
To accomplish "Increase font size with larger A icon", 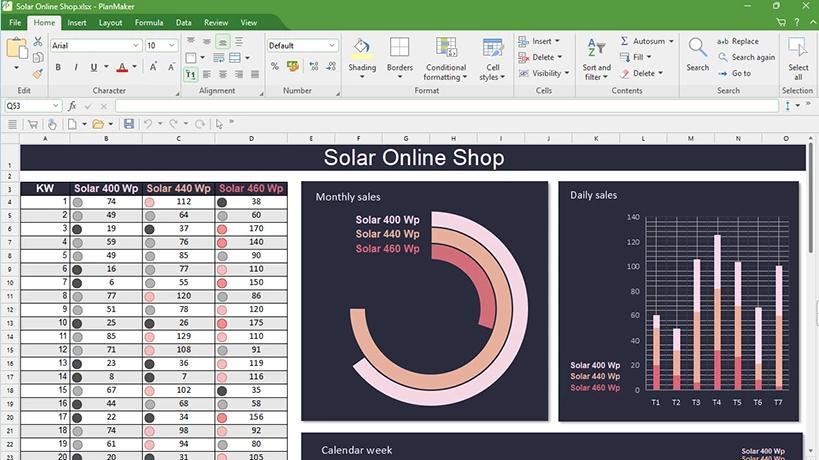I will tap(154, 67).
